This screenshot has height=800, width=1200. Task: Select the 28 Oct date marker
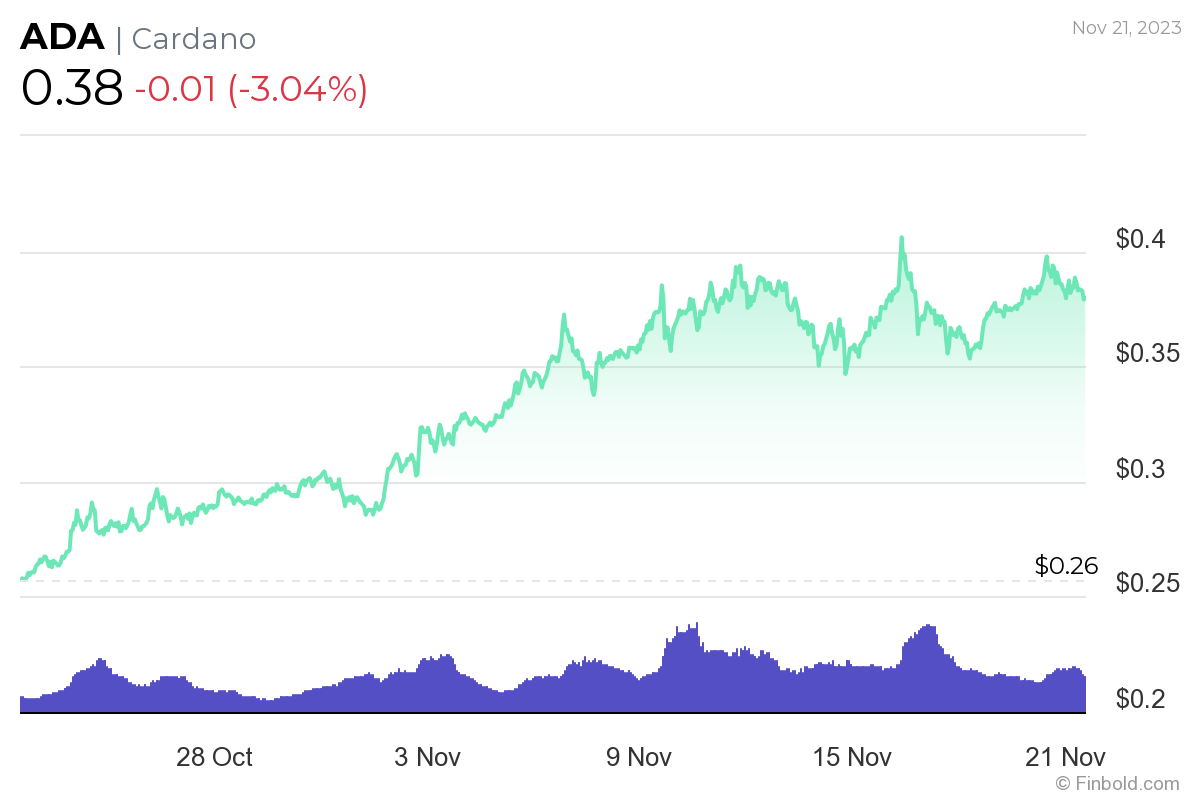pyautogui.click(x=214, y=757)
